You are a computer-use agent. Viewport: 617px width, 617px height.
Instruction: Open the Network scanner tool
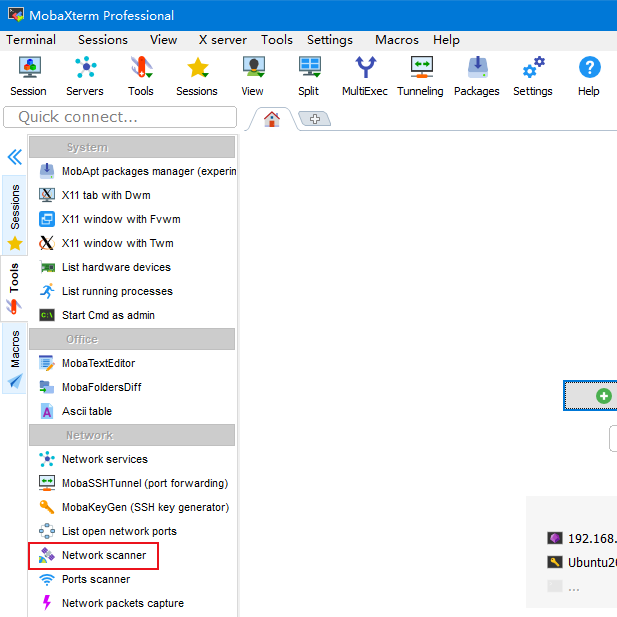point(93,556)
